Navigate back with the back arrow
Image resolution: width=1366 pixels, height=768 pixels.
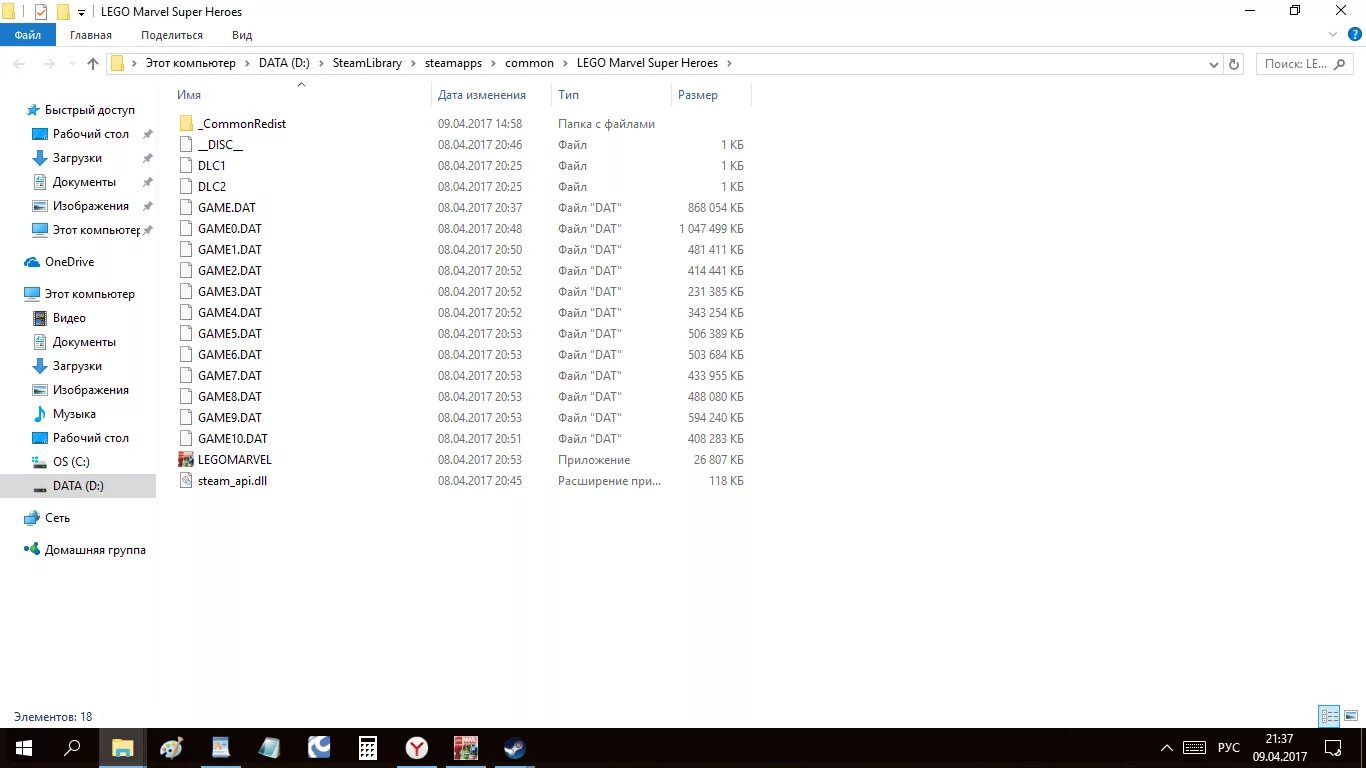(x=19, y=63)
